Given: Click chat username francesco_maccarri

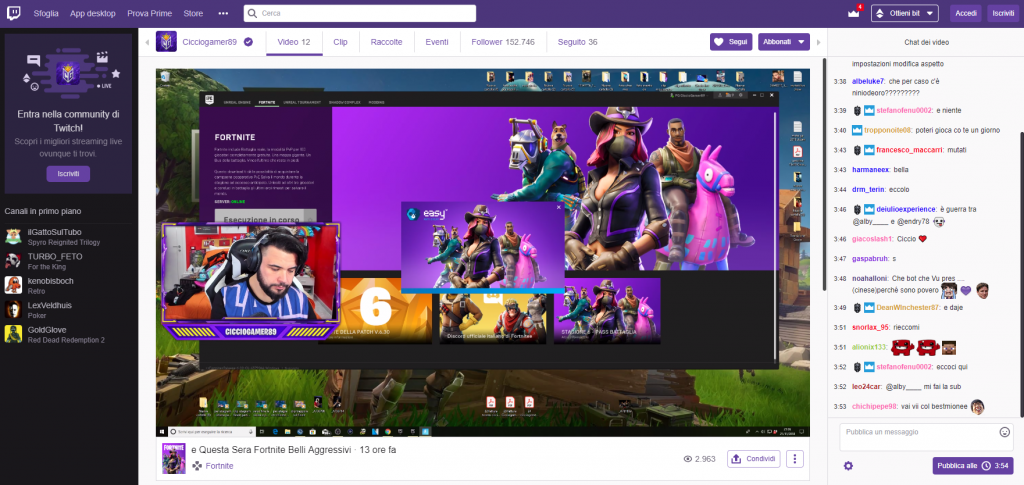Looking at the screenshot, I should point(909,150).
